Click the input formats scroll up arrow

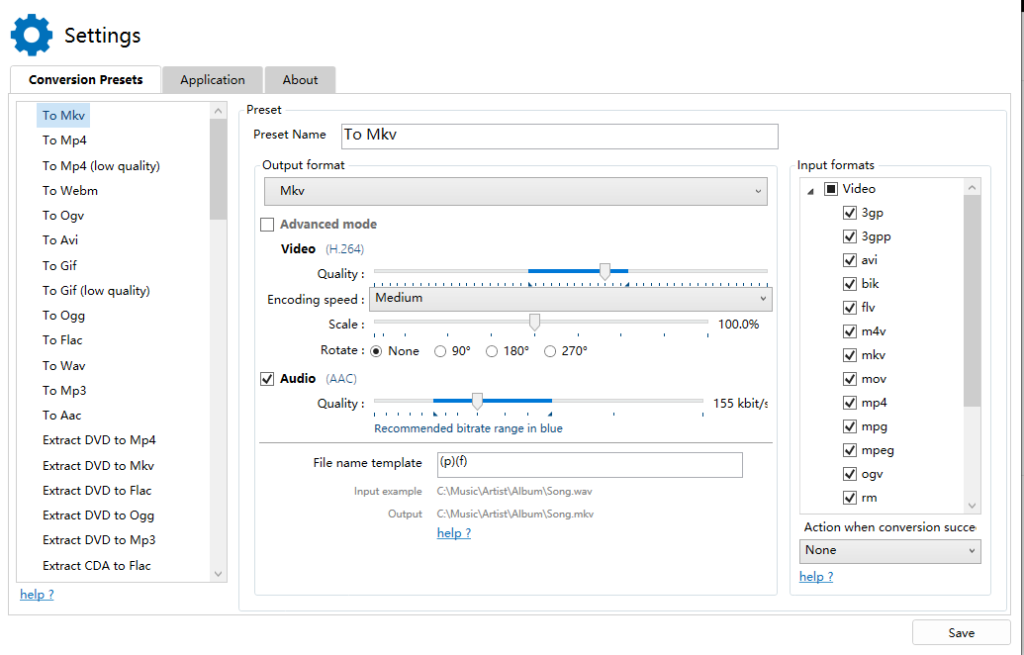(972, 188)
